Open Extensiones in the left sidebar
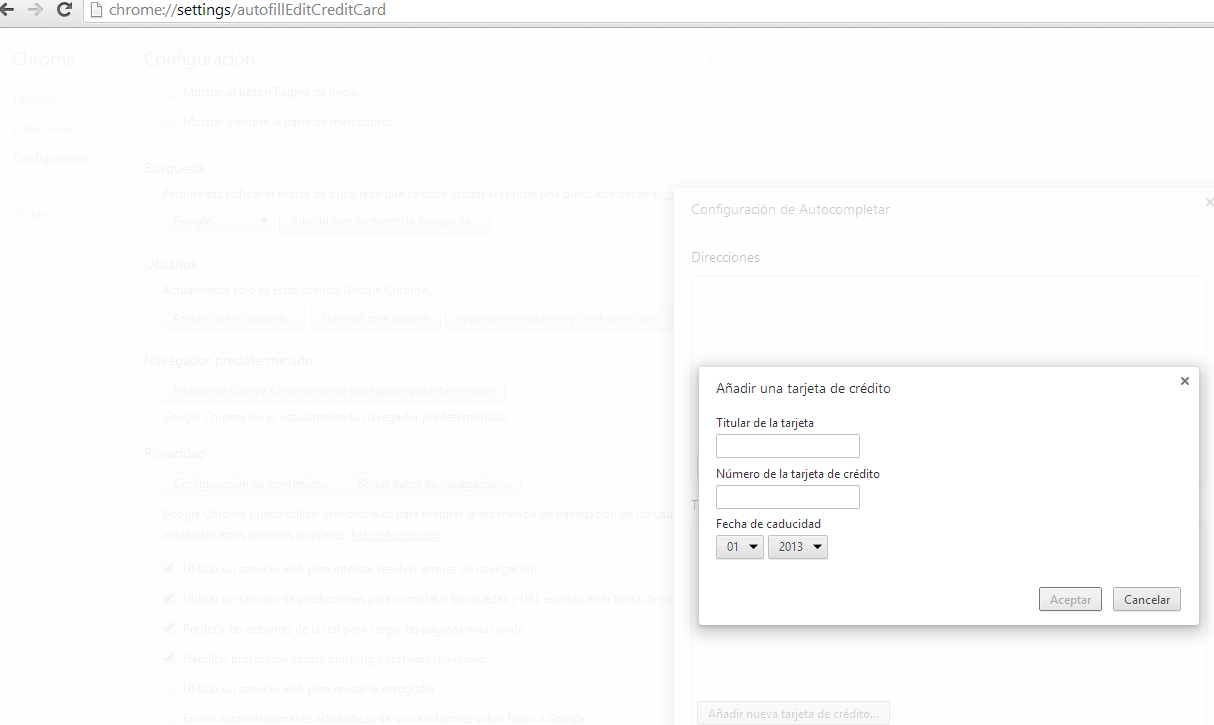Viewport: 1214px width, 725px height. point(43,129)
